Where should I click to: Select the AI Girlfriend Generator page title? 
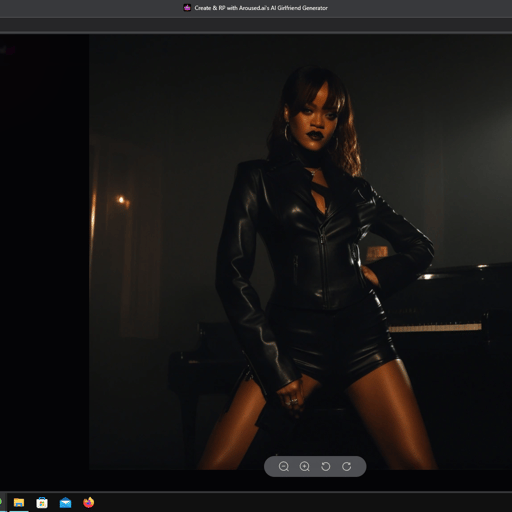click(x=261, y=8)
